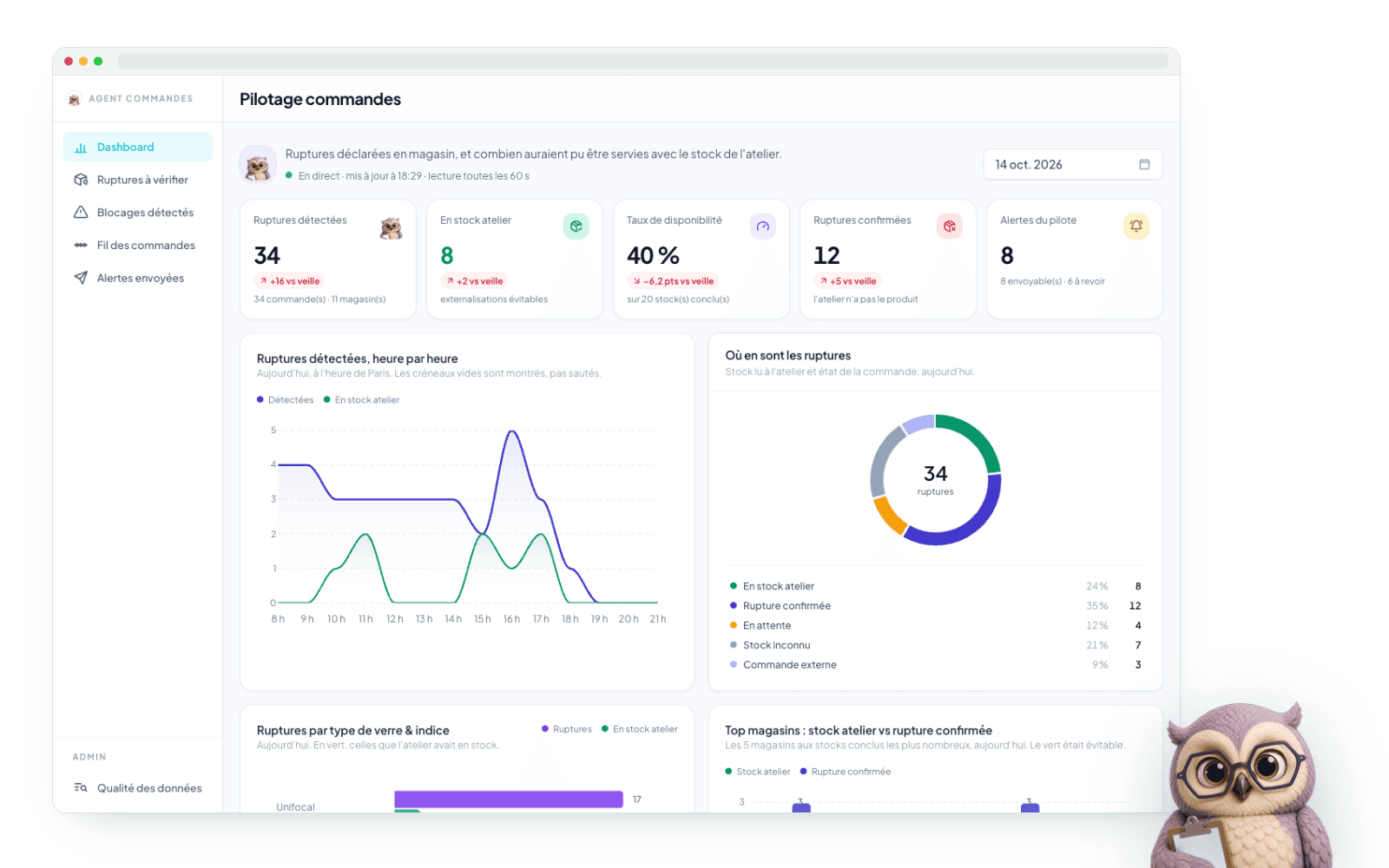Click the Alertes envoyées paper plane icon
This screenshot has width=1389, height=868.
coord(81,278)
